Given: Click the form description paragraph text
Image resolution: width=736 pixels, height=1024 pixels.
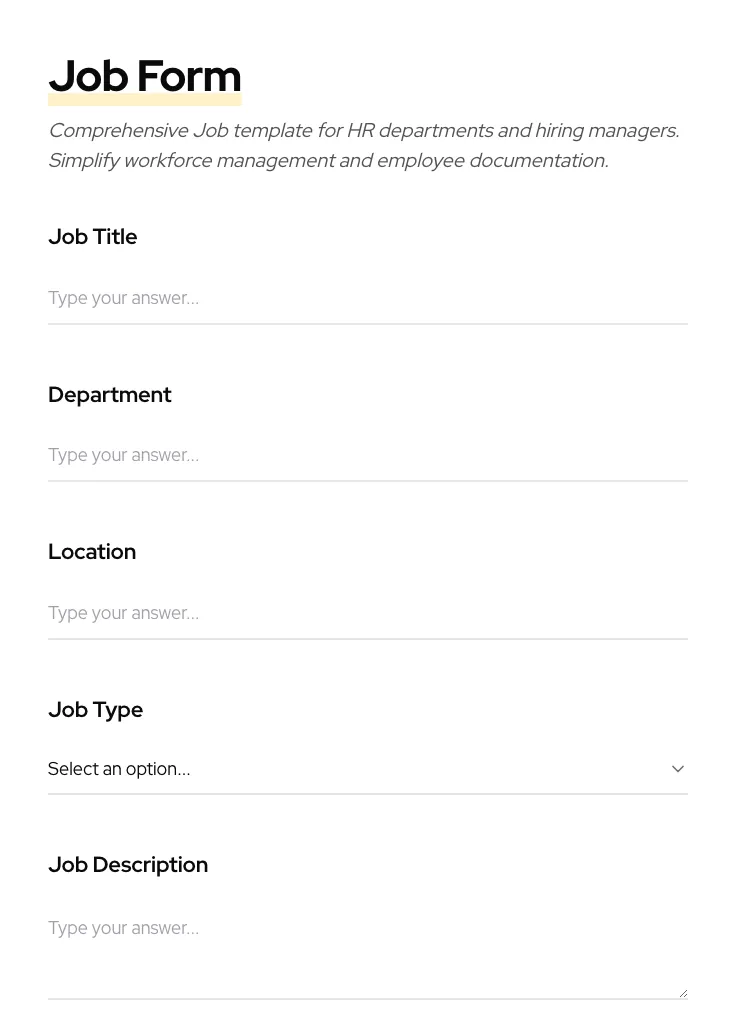Looking at the screenshot, I should pos(363,145).
